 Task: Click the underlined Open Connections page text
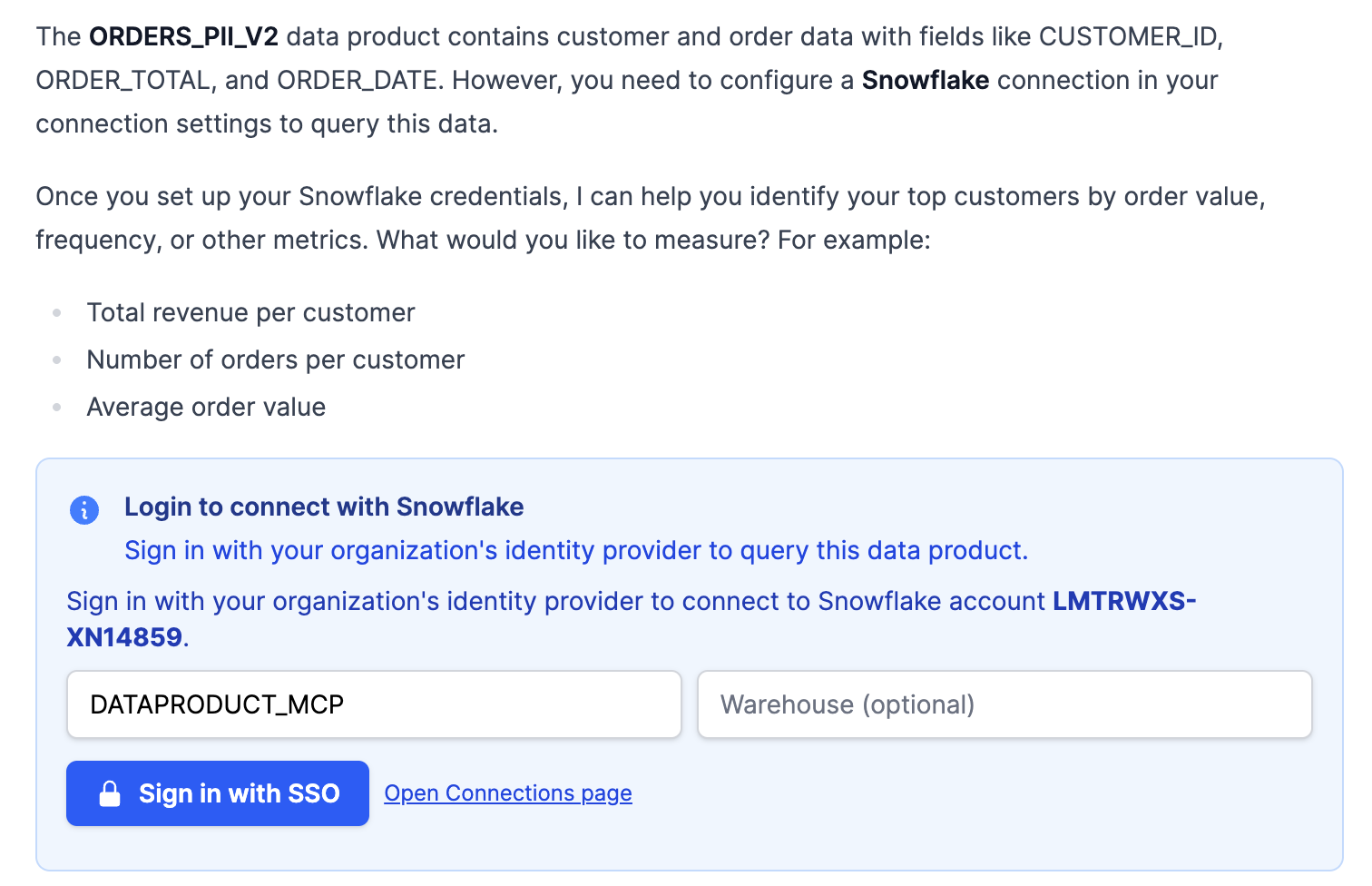(507, 792)
